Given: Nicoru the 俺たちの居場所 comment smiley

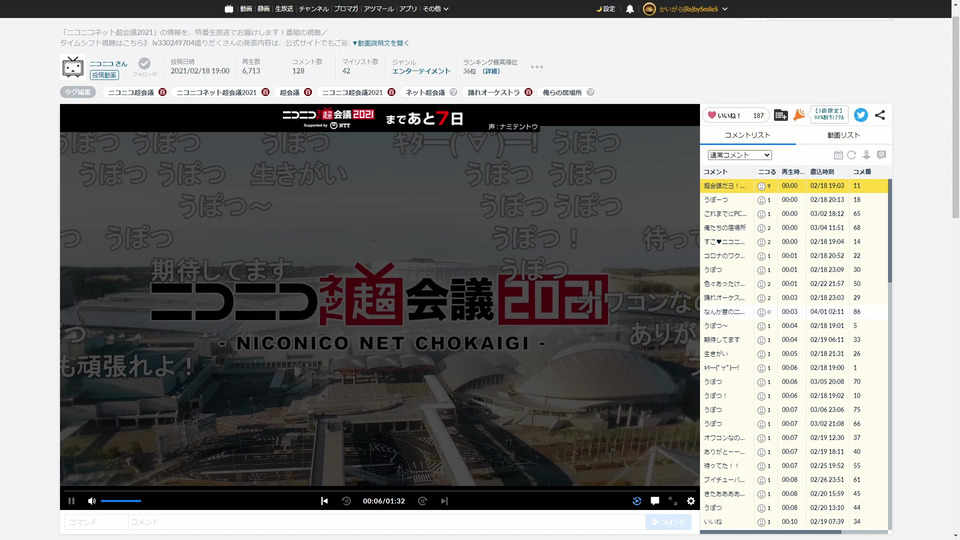Looking at the screenshot, I should coord(761,228).
